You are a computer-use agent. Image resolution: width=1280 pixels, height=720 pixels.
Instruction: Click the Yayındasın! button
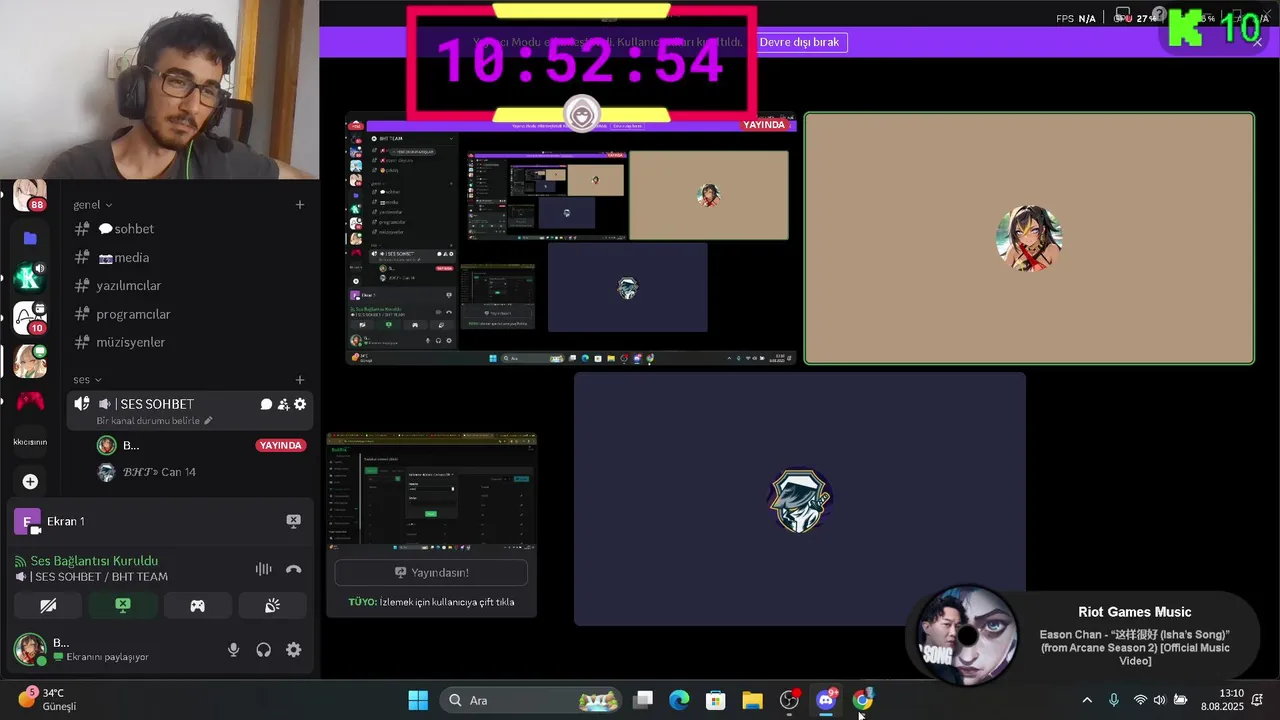[x=431, y=572]
